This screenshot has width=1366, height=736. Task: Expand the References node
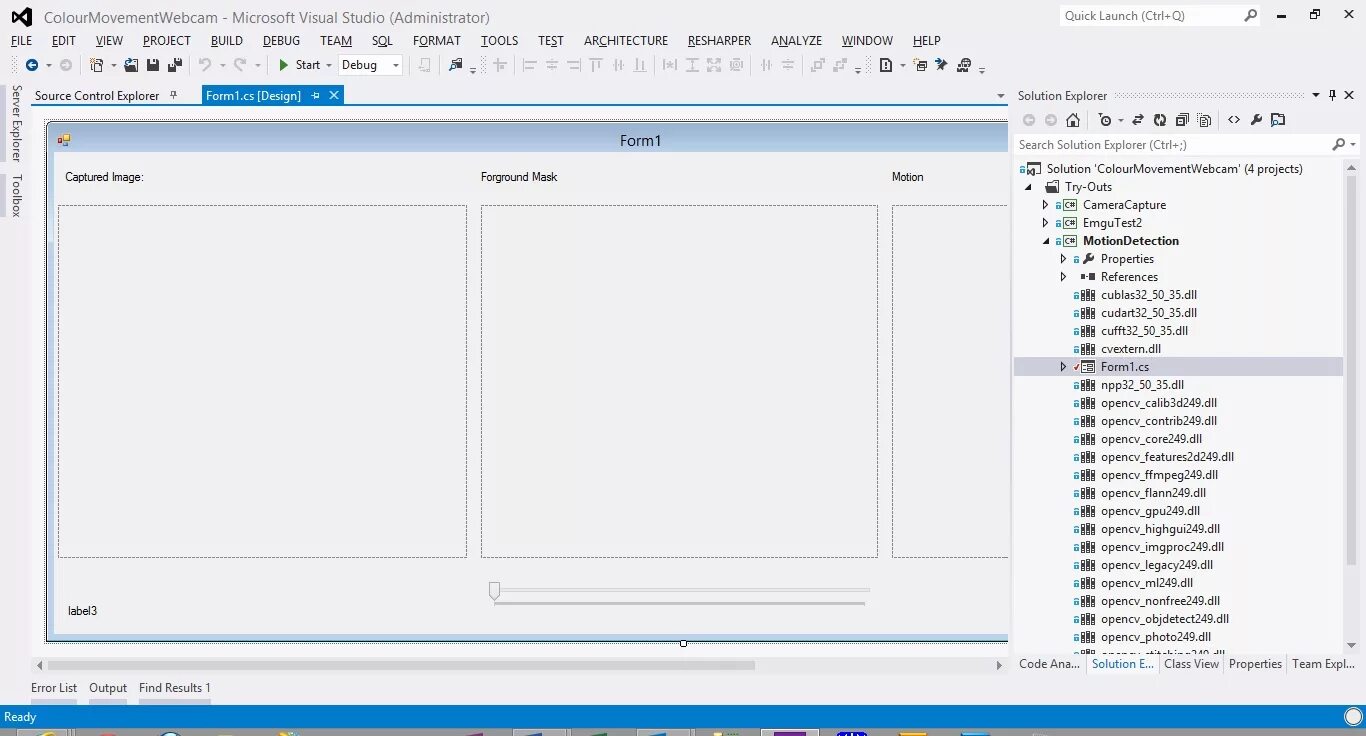1064,277
